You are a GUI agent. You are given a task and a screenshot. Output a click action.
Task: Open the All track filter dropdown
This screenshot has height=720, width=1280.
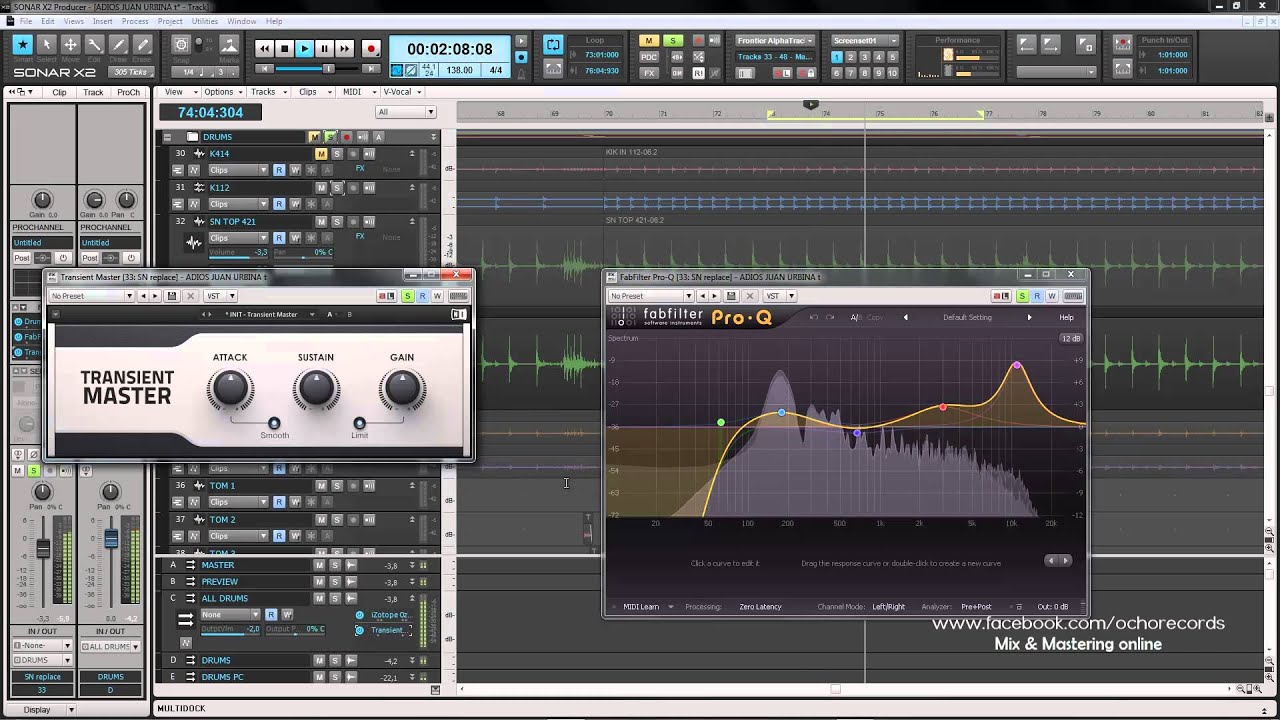coord(406,112)
